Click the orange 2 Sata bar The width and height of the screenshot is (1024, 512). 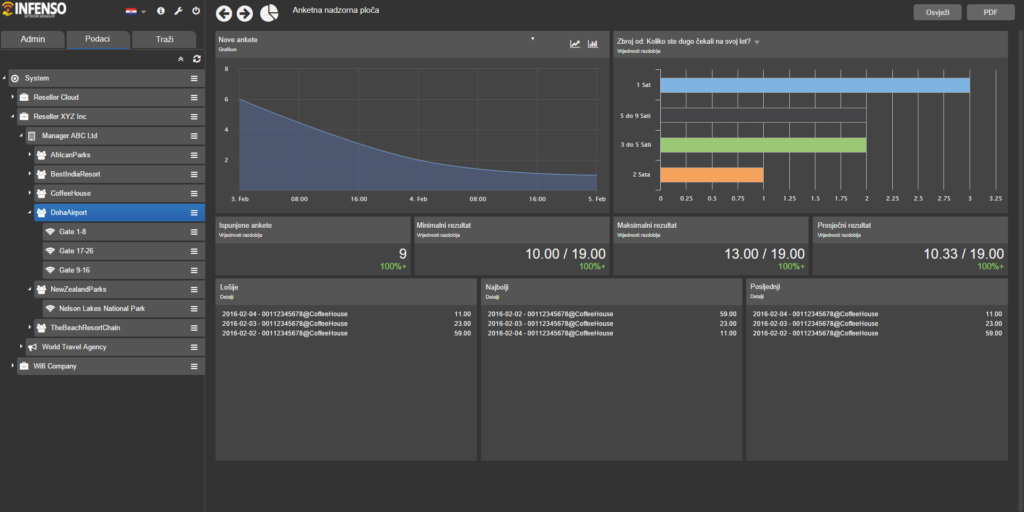[711, 175]
